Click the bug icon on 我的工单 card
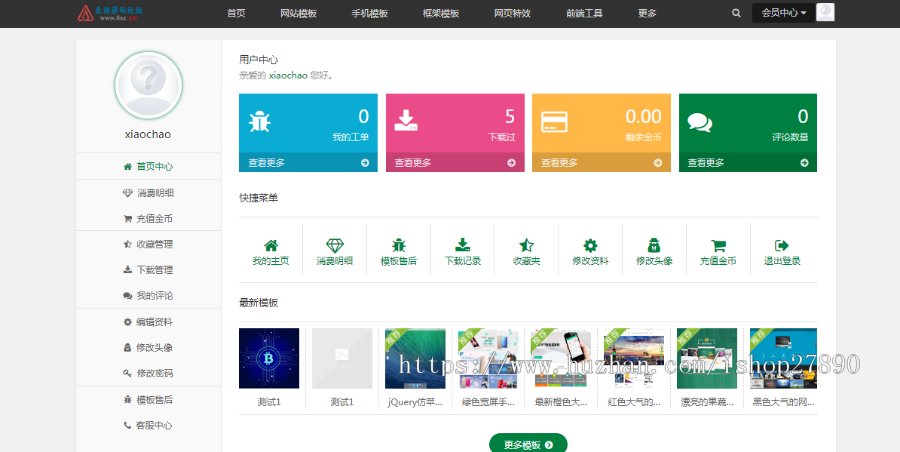900x452 pixels. [259, 122]
